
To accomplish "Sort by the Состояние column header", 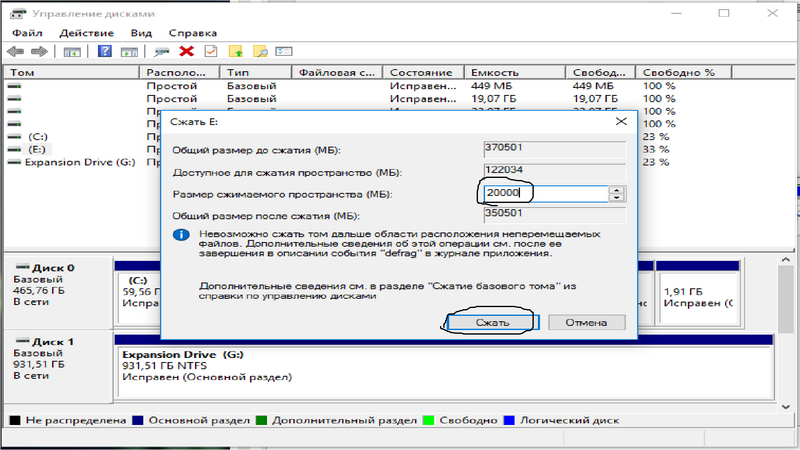I will 423,72.
